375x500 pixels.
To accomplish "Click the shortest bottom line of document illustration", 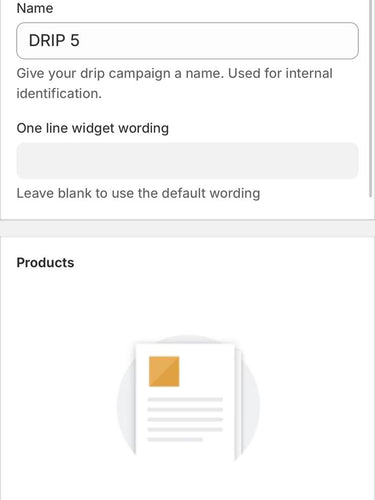I will tap(175, 440).
